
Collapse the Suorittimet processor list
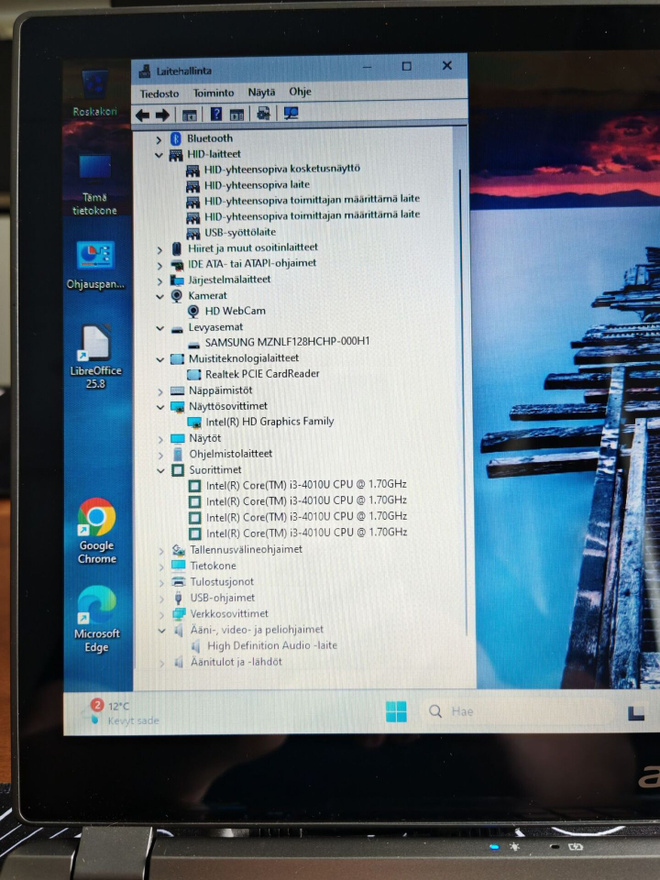161,470
